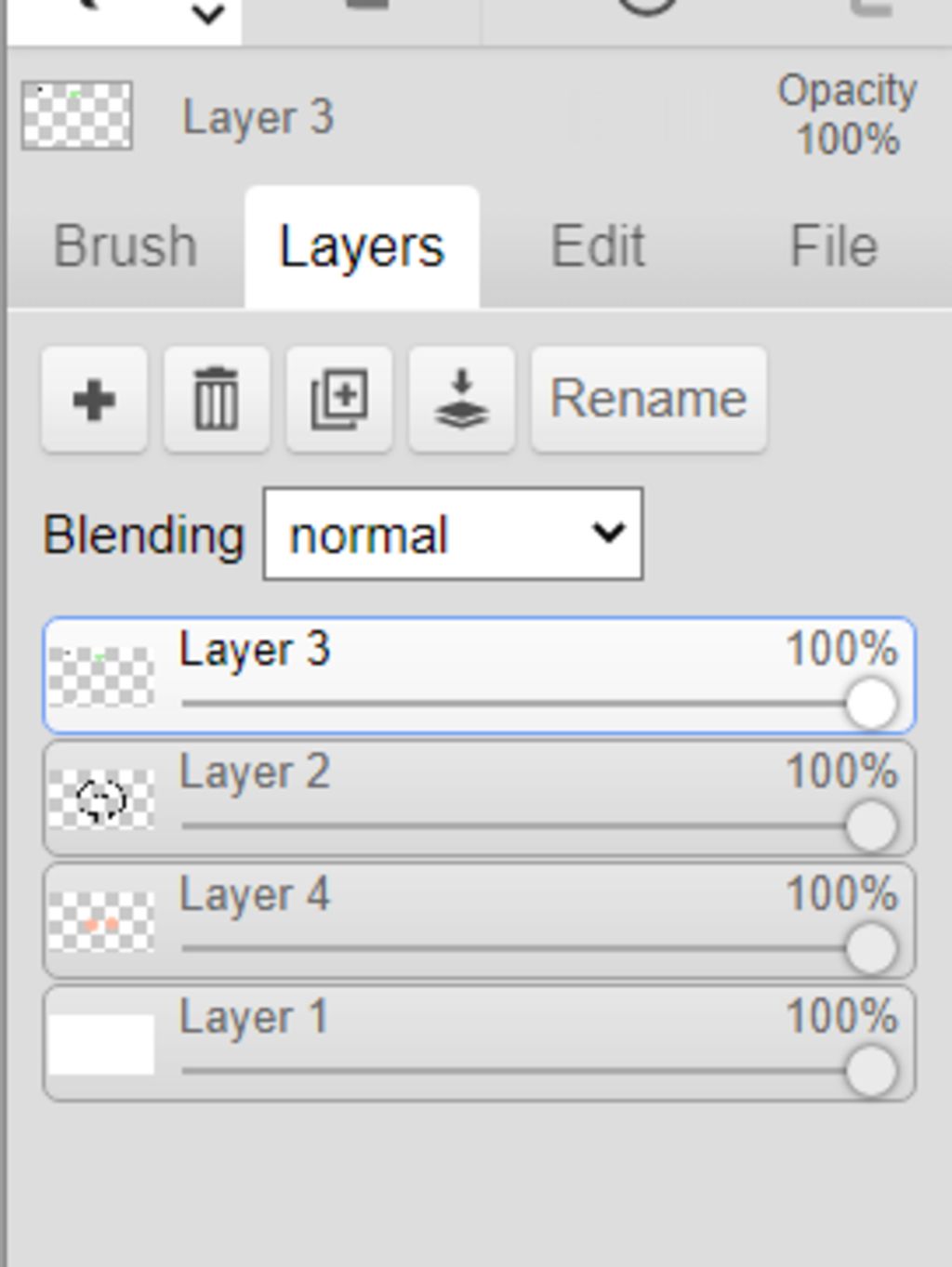Click the Rename layer button
The width and height of the screenshot is (952, 1267).
(x=649, y=400)
